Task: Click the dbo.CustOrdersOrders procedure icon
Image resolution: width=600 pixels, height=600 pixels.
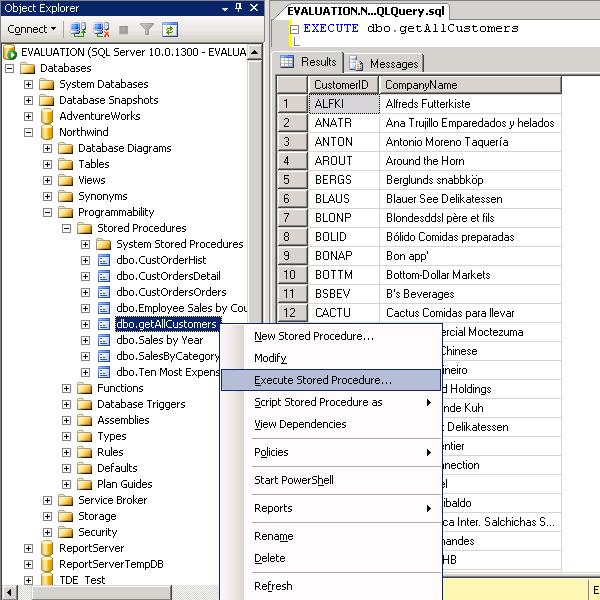Action: pyautogui.click(x=104, y=292)
